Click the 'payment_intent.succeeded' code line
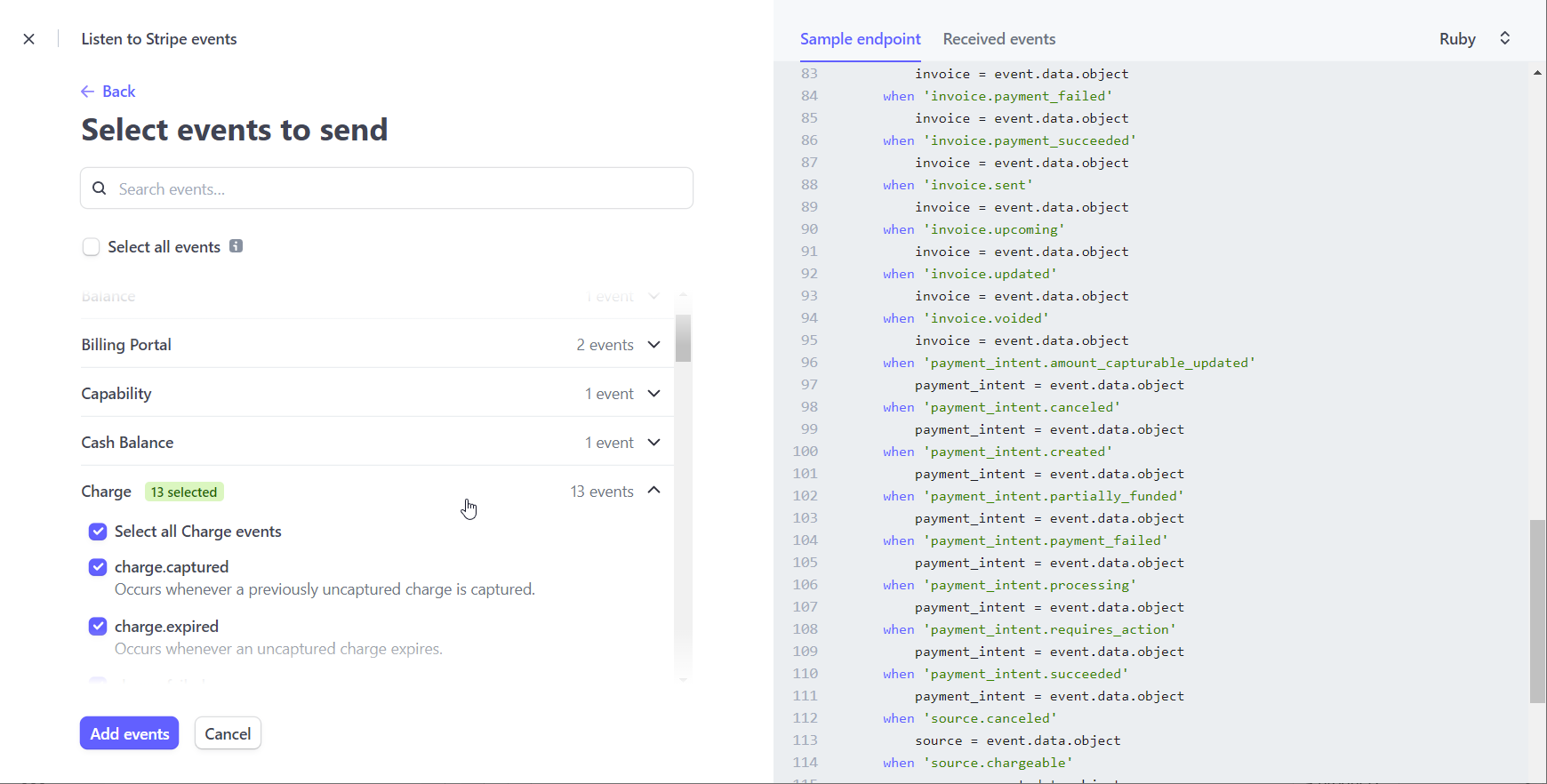1547x784 pixels. pyautogui.click(x=1006, y=674)
